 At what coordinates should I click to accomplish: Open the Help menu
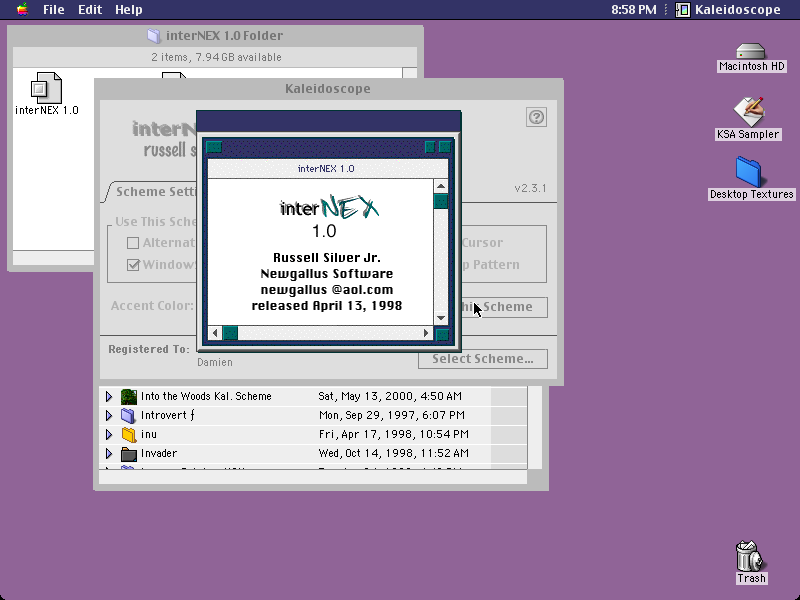tap(129, 9)
